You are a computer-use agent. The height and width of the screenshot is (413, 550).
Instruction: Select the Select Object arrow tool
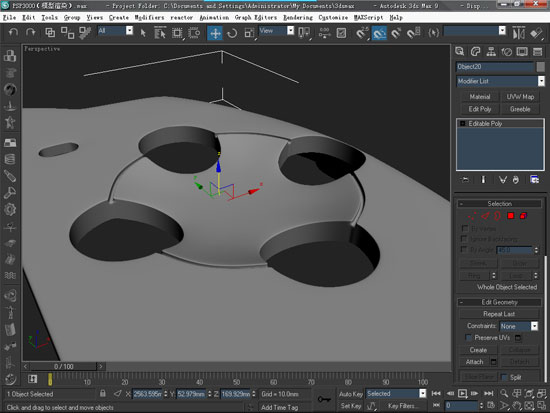[x=143, y=33]
